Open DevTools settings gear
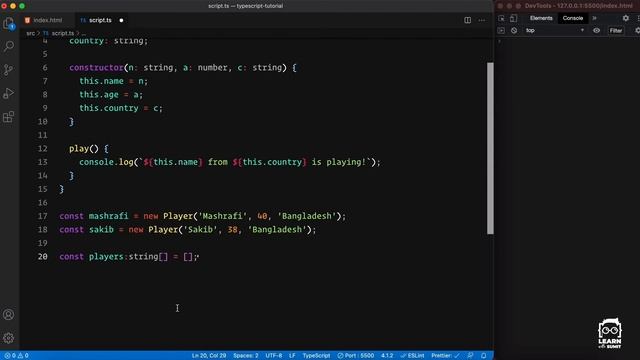 tap(626, 18)
